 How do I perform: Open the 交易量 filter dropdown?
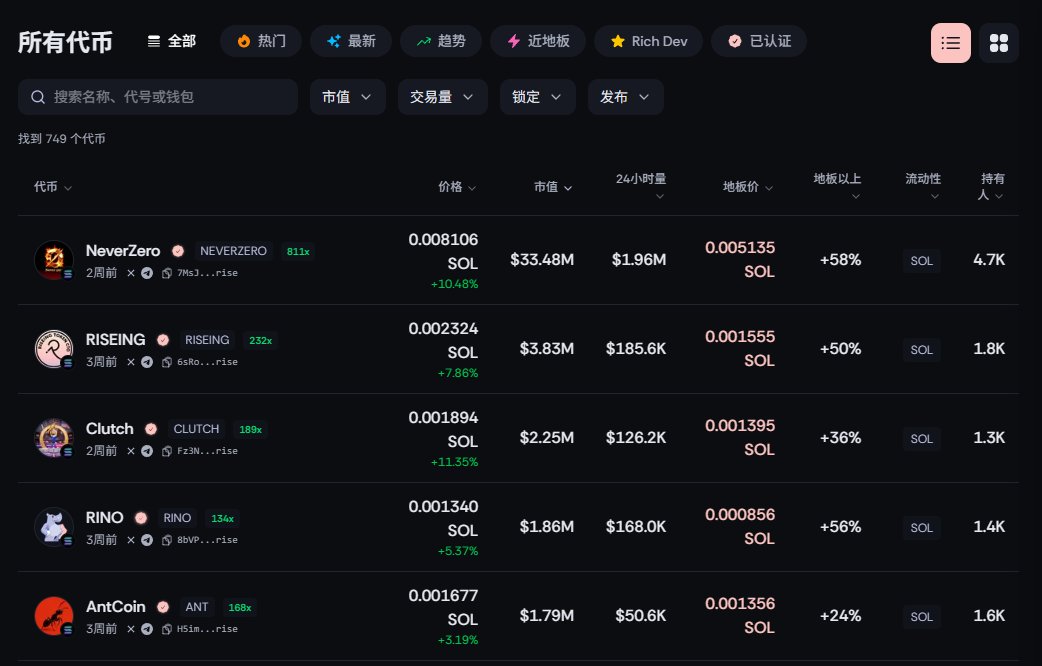[x=443, y=97]
